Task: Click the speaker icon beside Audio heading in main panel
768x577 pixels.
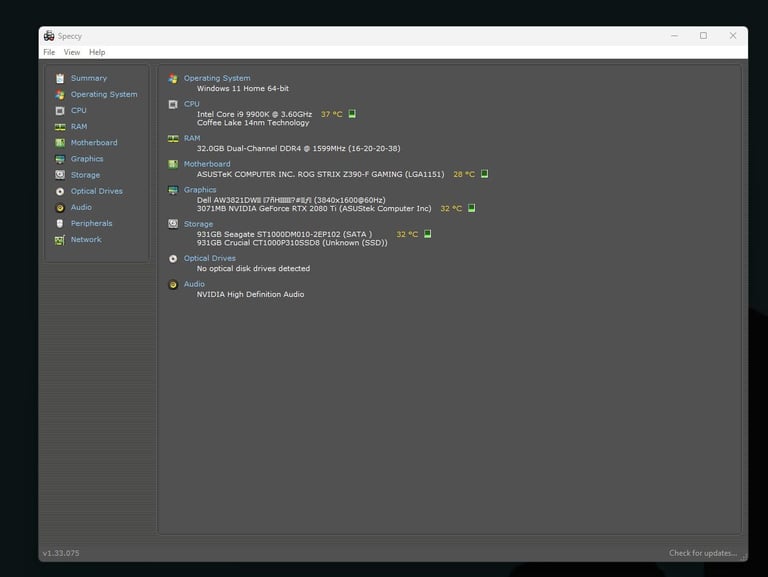Action: [x=173, y=285]
